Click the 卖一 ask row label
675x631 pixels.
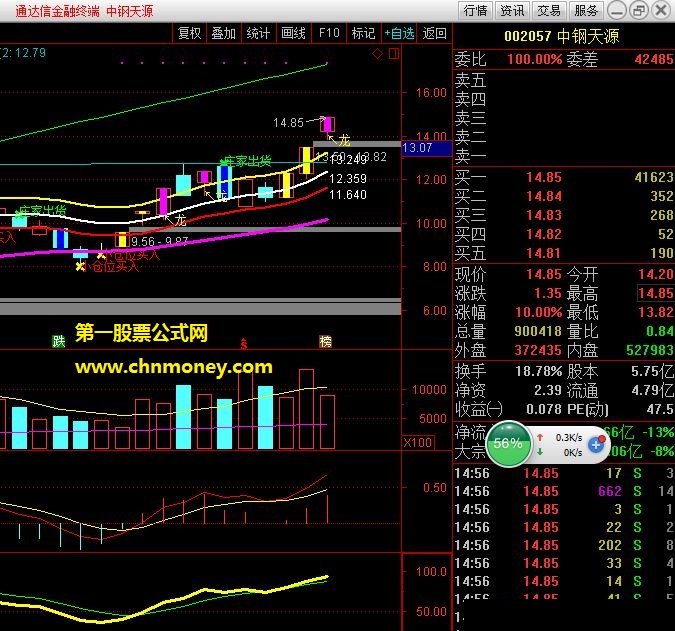(471, 156)
